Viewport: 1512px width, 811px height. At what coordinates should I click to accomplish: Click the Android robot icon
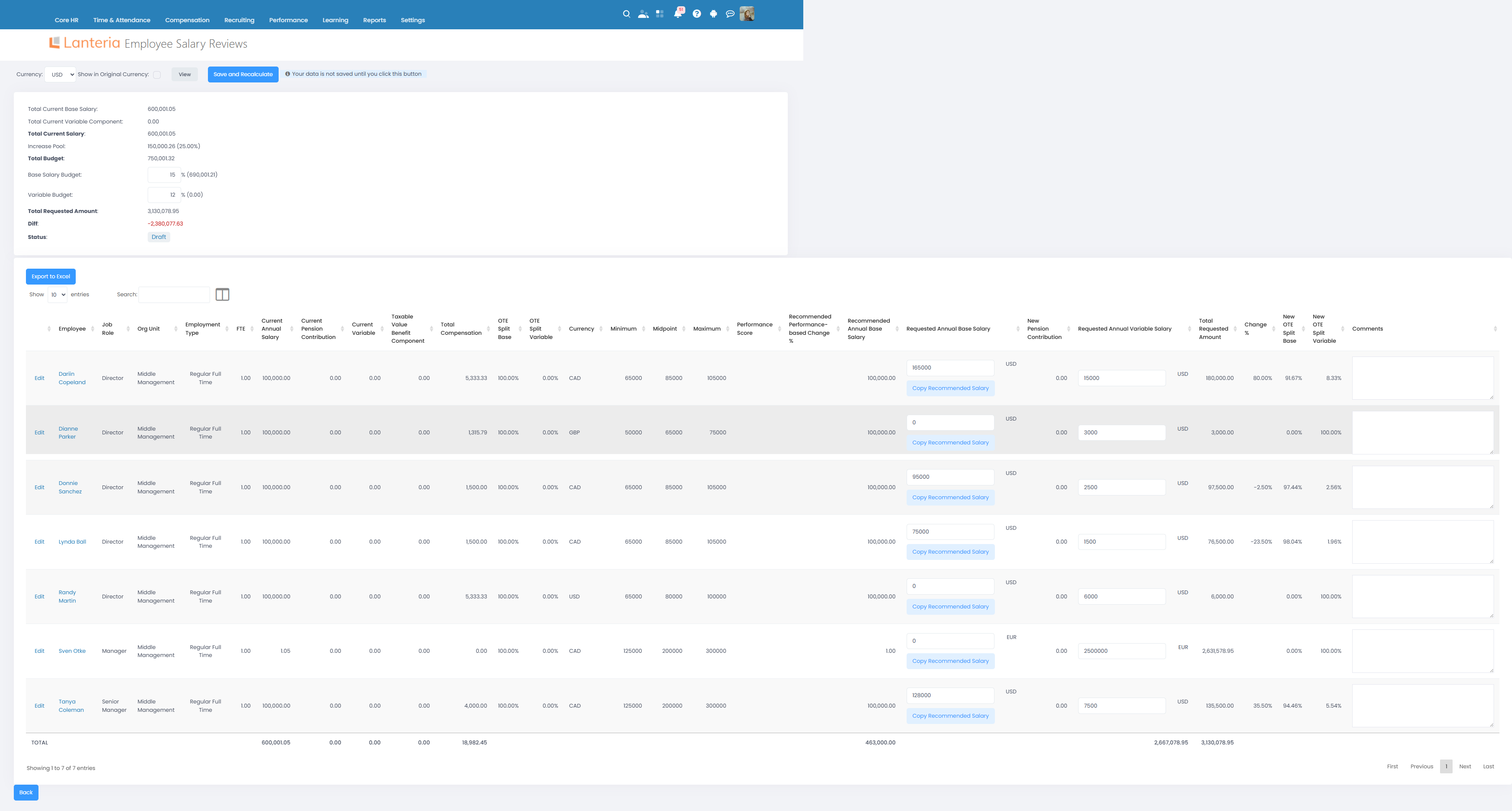(x=713, y=14)
